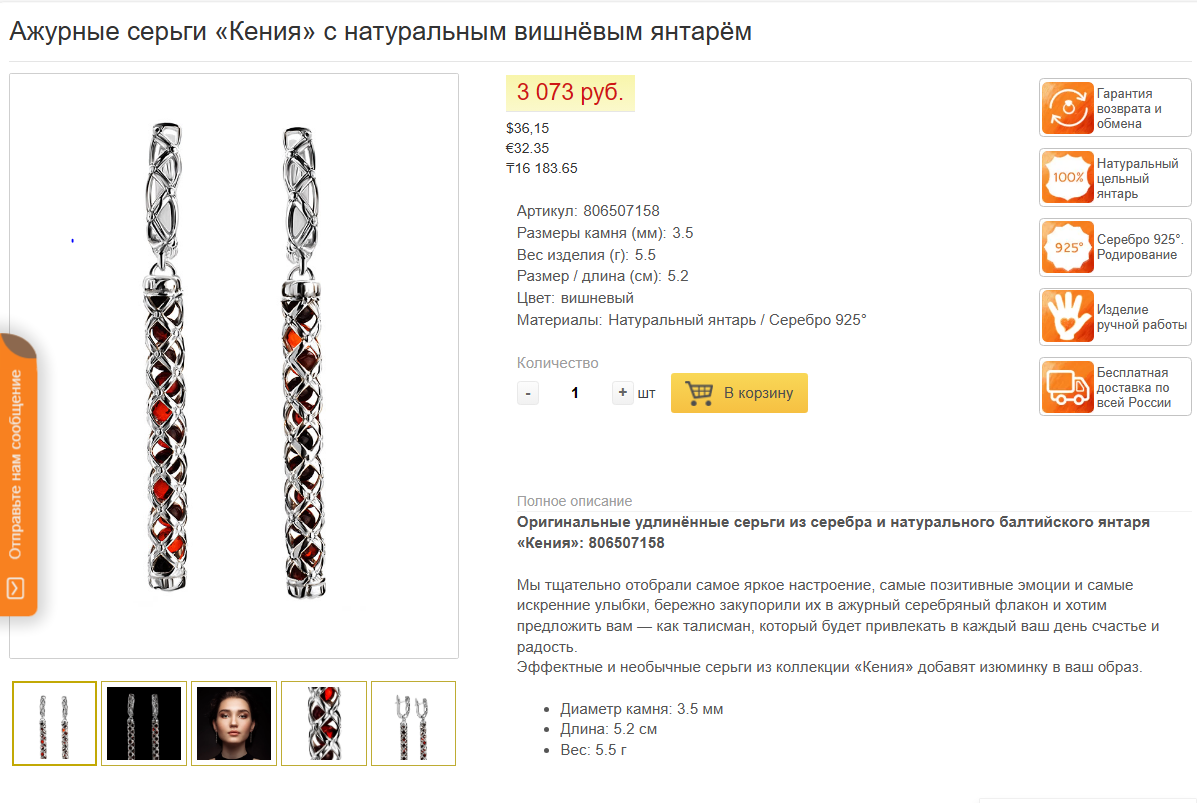Screen dimensions: 1197x803
Task: Click the free delivery truck icon
Action: point(1067,387)
